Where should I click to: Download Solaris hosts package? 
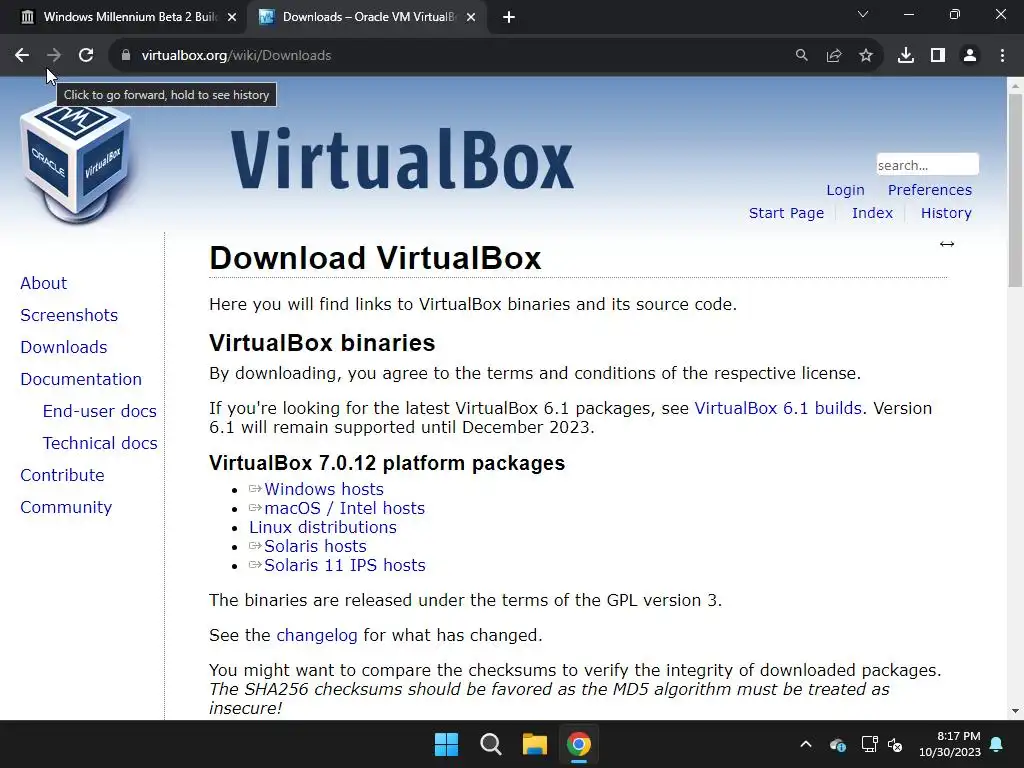coord(315,546)
